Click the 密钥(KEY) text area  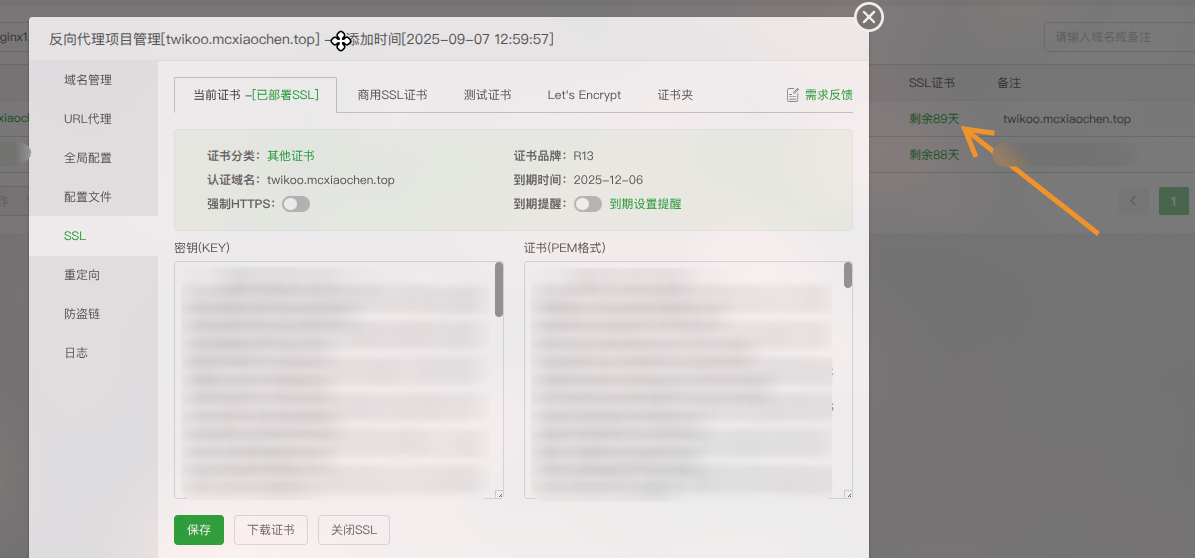click(x=335, y=380)
